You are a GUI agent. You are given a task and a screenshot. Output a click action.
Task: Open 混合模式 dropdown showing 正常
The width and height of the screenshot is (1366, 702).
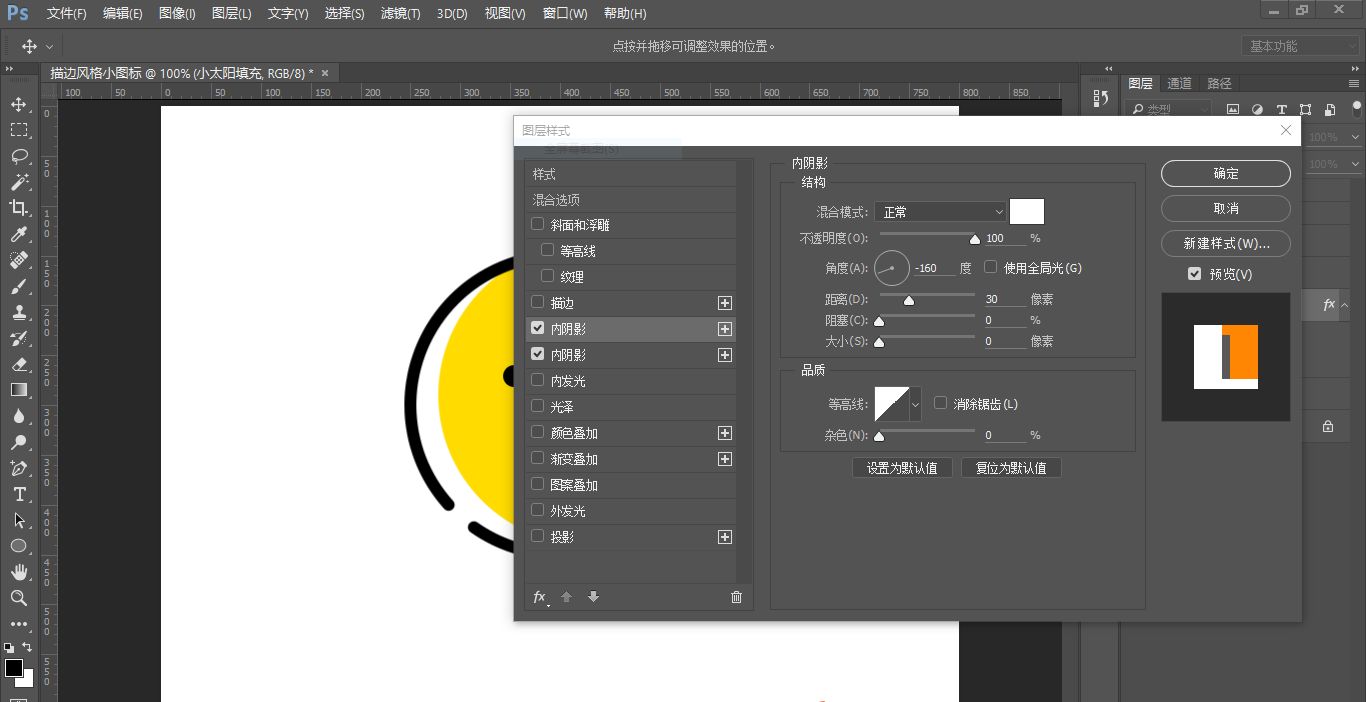click(x=940, y=212)
